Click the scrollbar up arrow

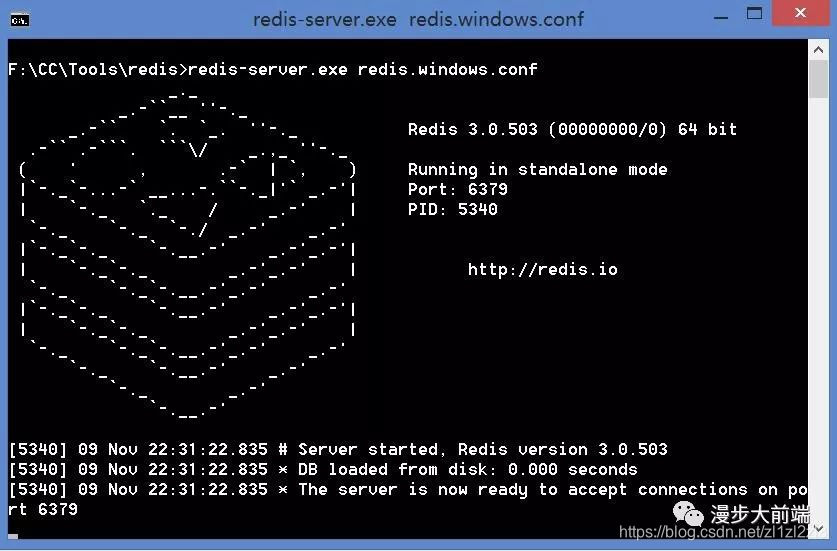818,50
